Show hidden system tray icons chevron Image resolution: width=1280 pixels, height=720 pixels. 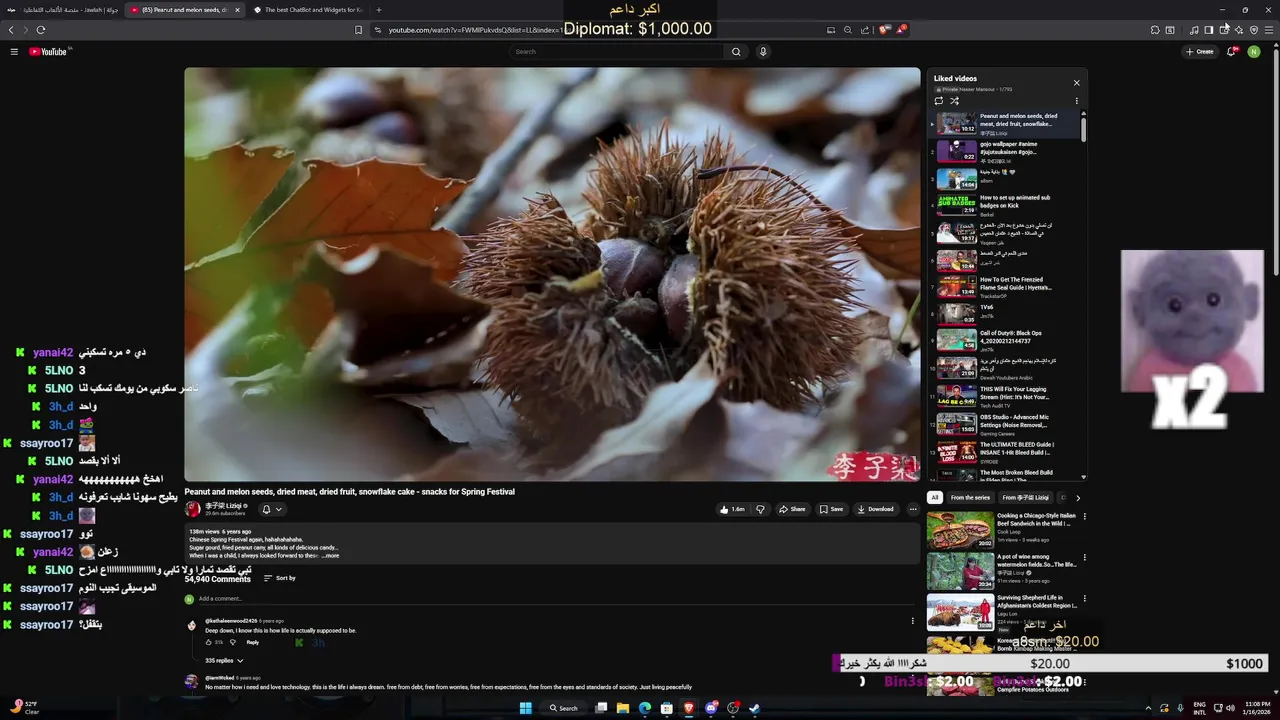(x=1148, y=708)
